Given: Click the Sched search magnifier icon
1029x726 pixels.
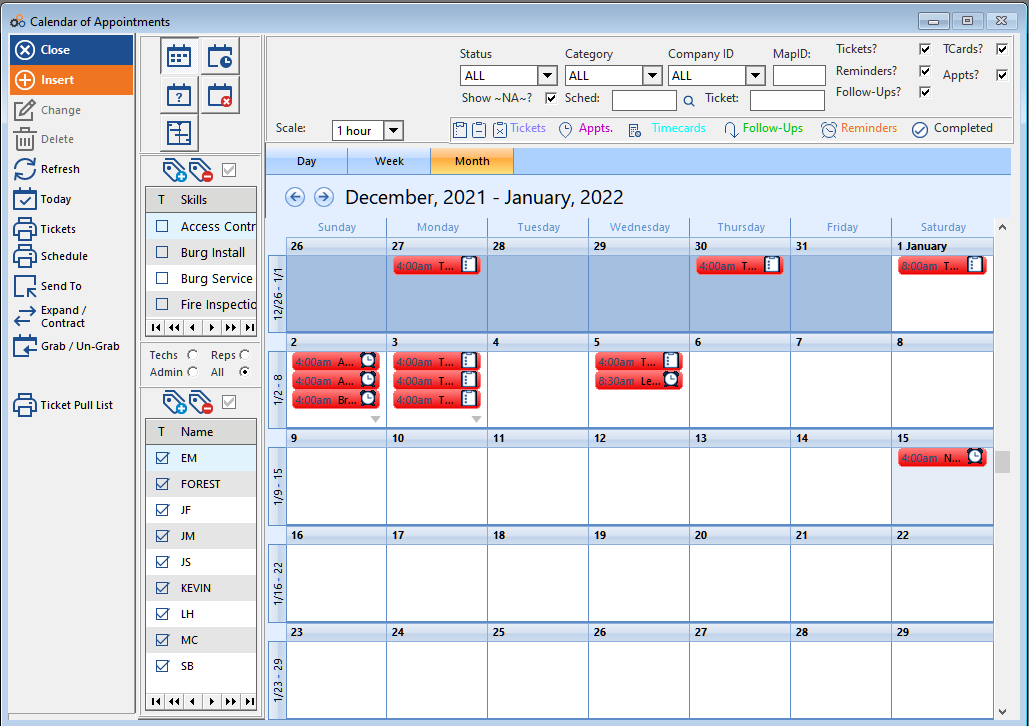Looking at the screenshot, I should tap(689, 100).
